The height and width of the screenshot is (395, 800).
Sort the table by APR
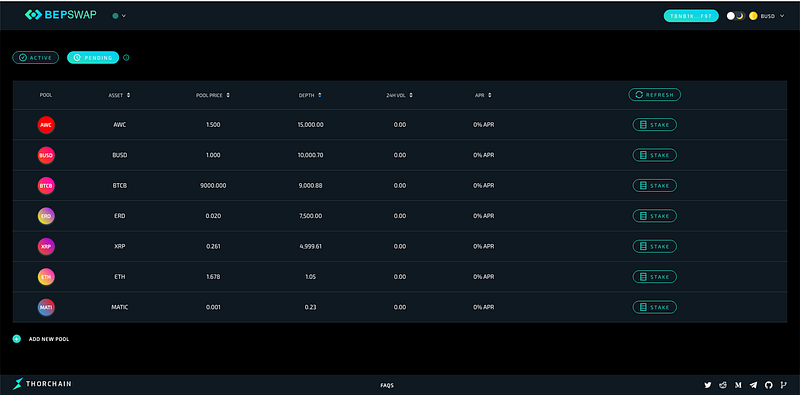(483, 95)
